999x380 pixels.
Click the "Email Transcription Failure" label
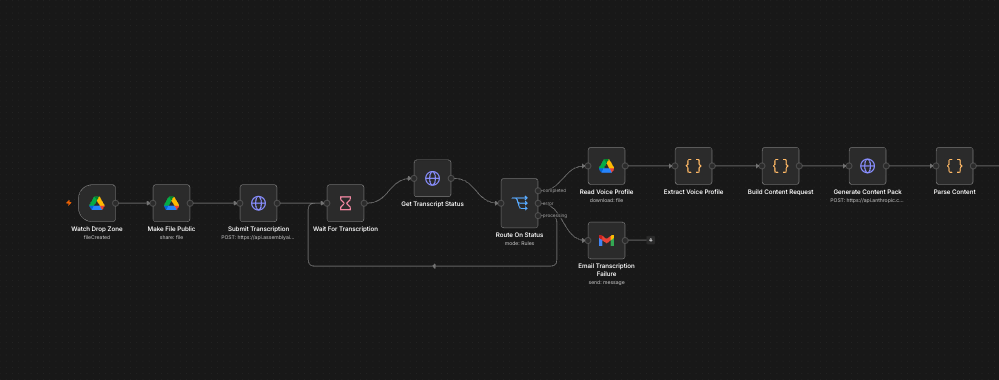pos(606,270)
